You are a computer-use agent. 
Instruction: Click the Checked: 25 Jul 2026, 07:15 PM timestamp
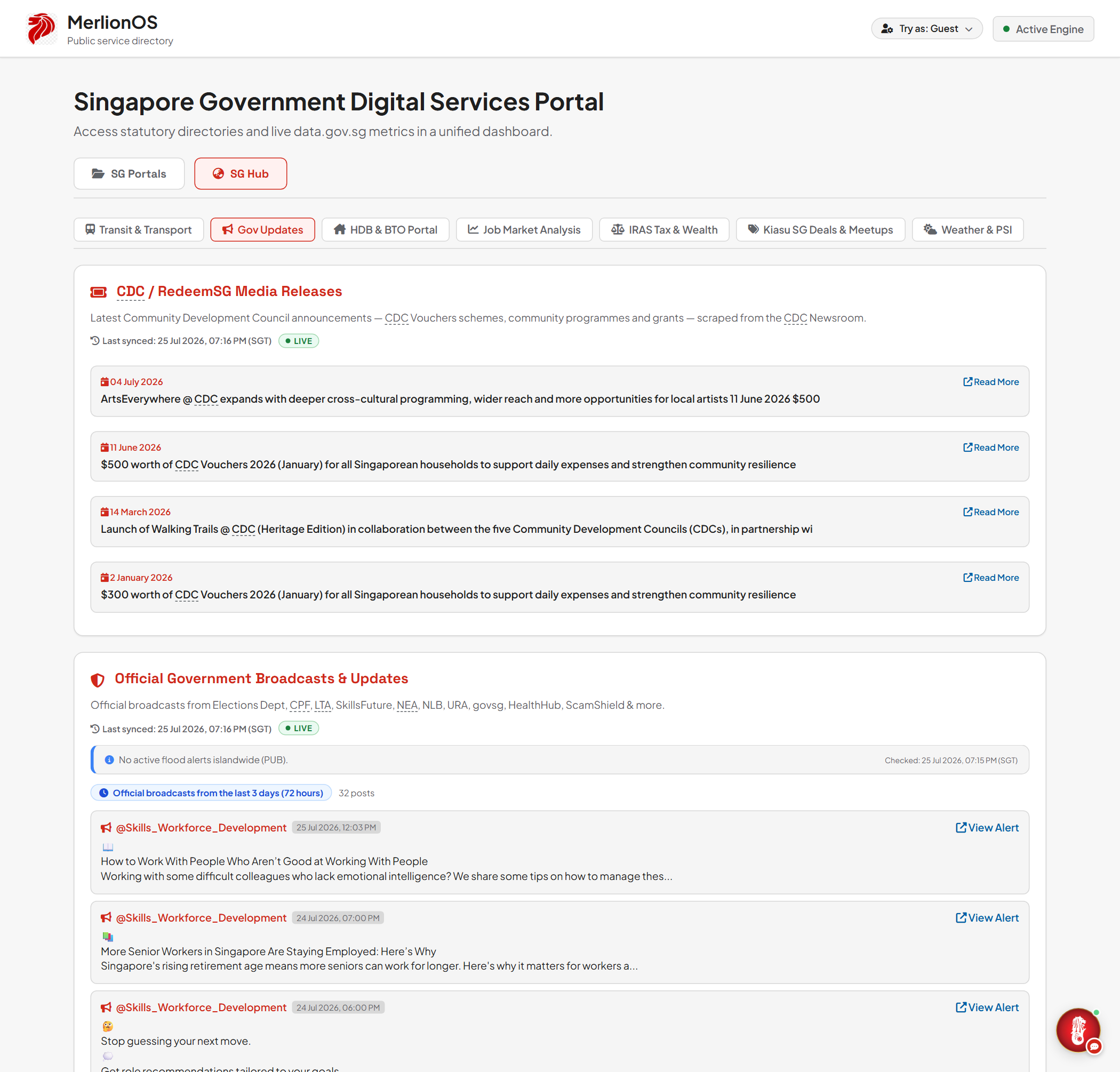(951, 761)
